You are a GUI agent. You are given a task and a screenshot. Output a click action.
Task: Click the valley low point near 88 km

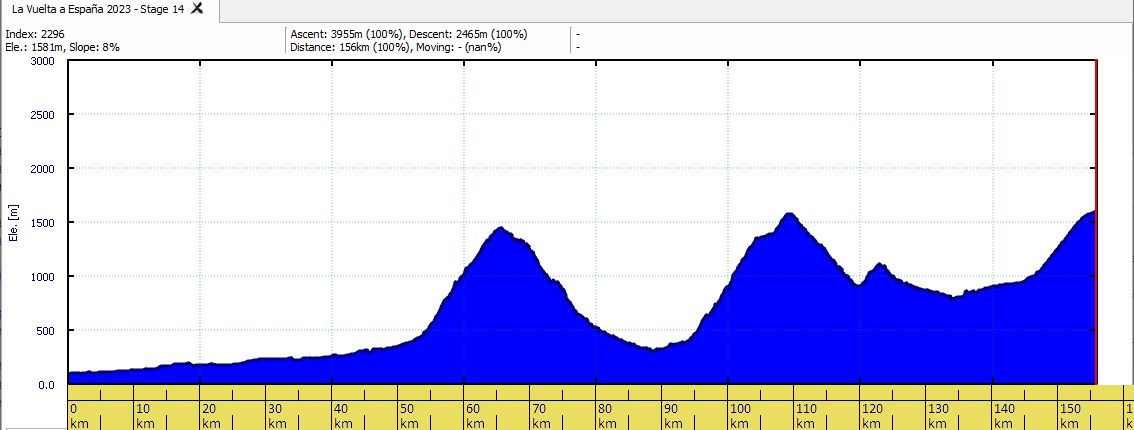click(x=653, y=349)
